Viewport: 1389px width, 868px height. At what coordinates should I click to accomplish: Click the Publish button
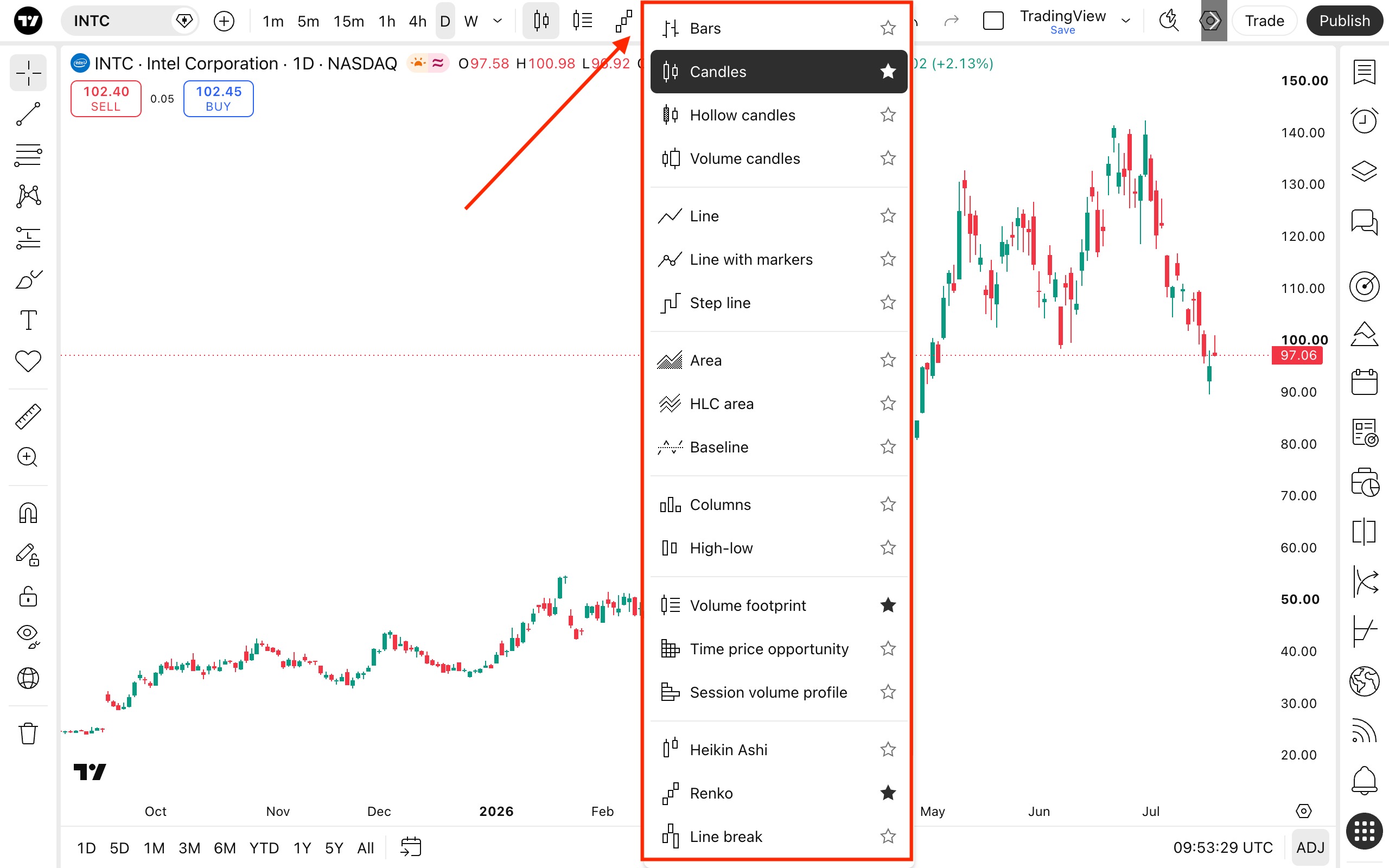1344,21
